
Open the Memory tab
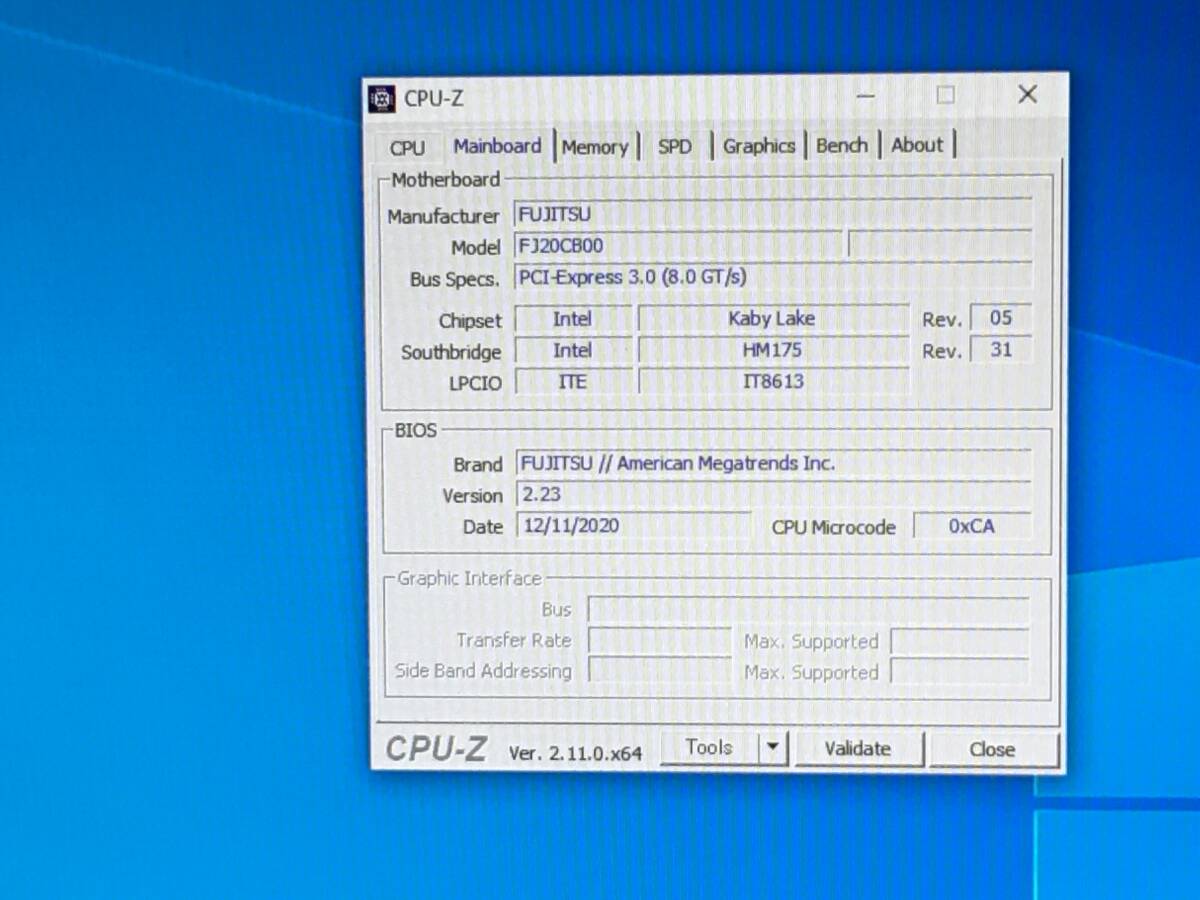(594, 147)
